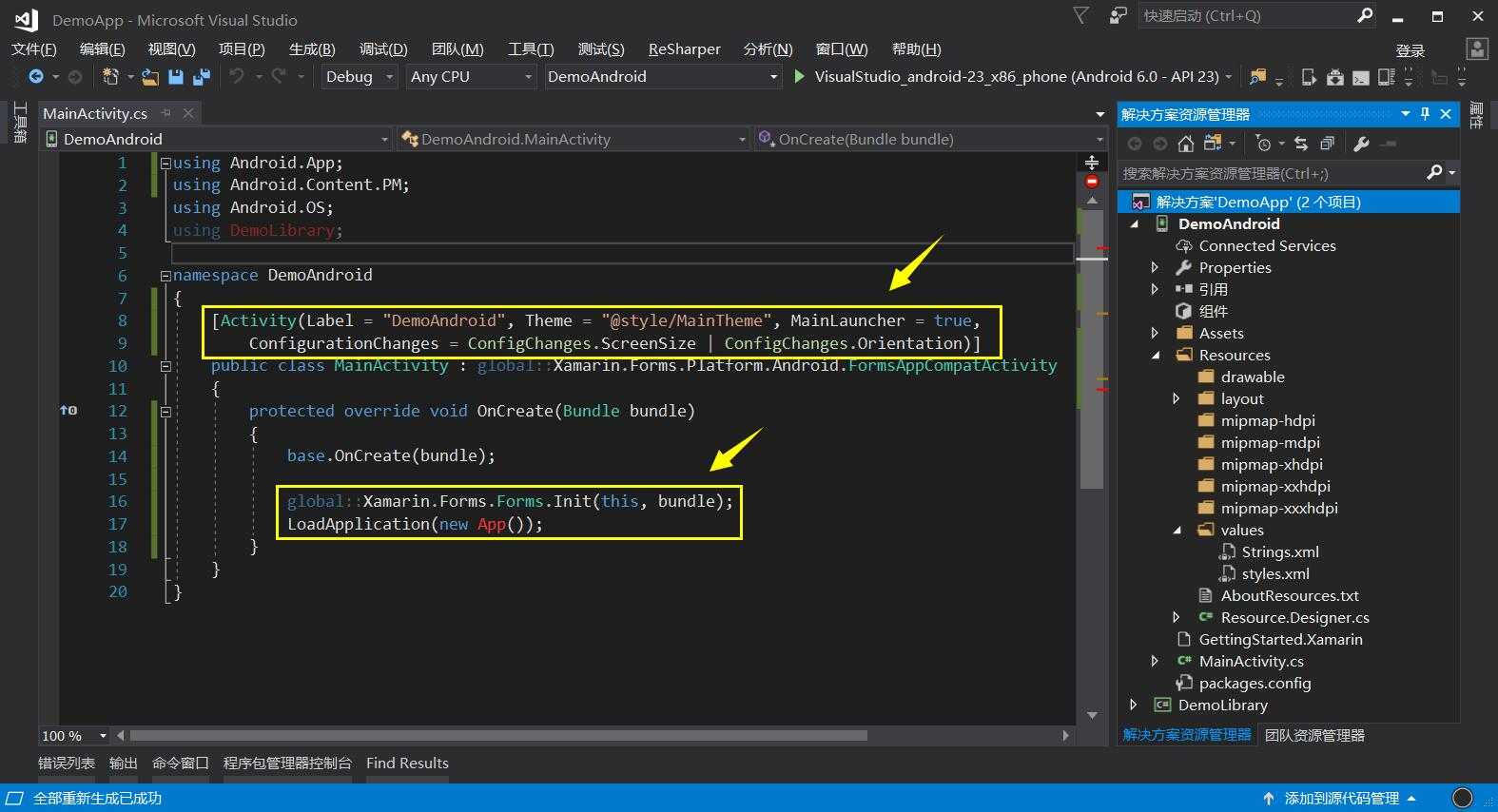Click Sync with Active Document icon
The height and width of the screenshot is (812, 1498).
1213,144
